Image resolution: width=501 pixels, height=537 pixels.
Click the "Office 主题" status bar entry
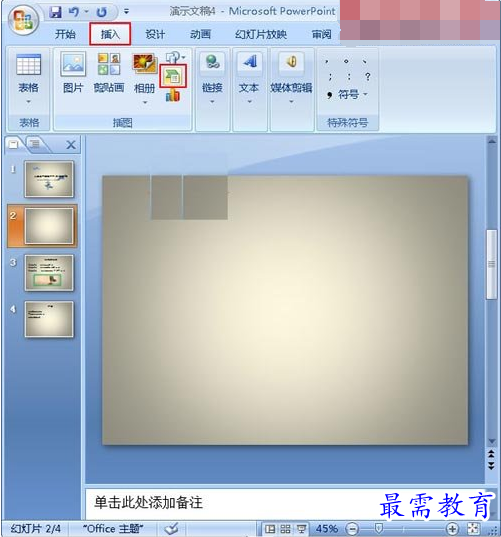113,529
